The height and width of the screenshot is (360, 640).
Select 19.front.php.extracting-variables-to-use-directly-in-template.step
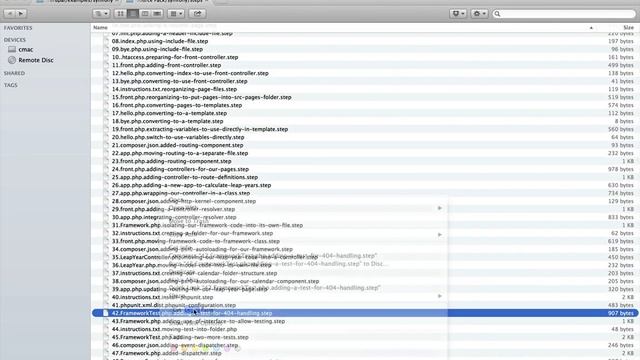tap(200, 129)
